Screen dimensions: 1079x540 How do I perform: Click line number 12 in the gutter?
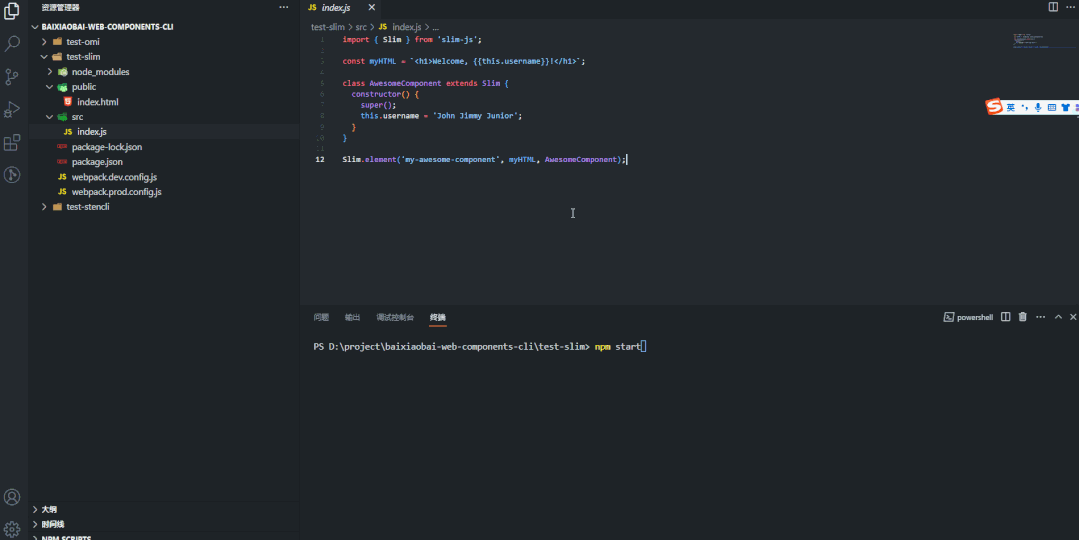point(320,160)
